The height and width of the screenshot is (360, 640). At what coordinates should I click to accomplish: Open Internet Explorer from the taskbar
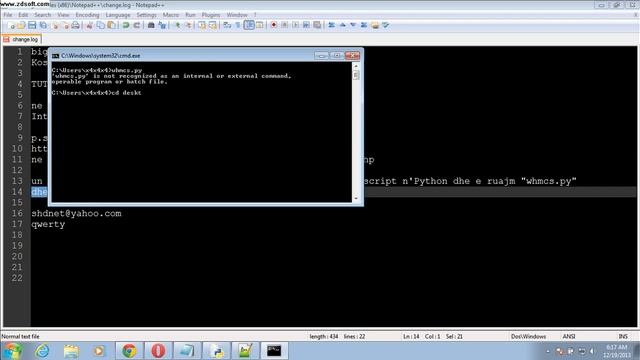click(x=42, y=351)
